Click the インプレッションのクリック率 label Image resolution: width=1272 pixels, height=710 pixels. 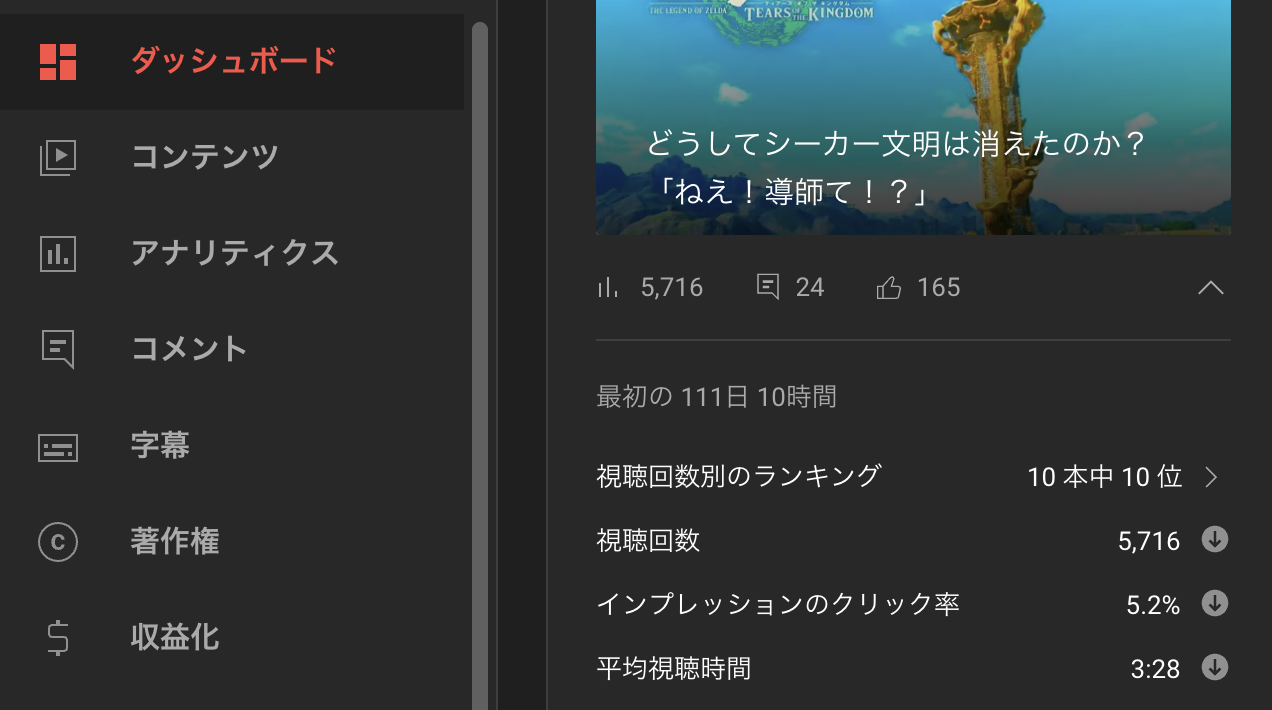(778, 604)
